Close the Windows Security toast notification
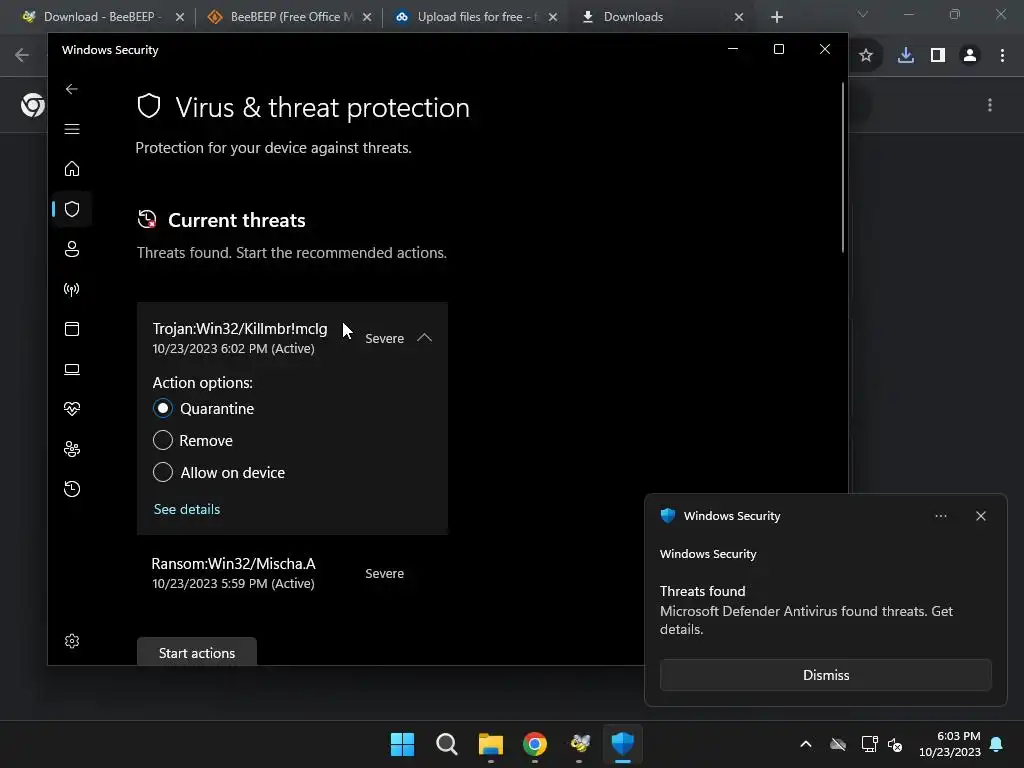The height and width of the screenshot is (768, 1024). coord(980,516)
